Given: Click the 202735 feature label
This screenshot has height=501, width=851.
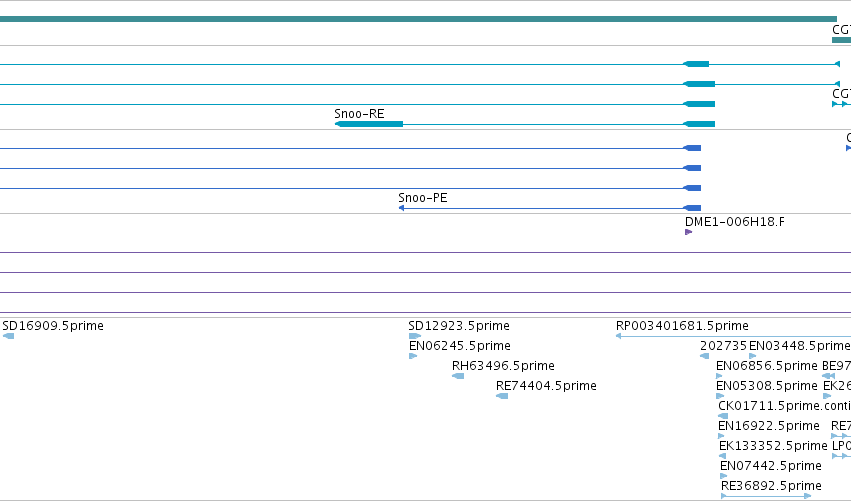Looking at the screenshot, I should pos(723,346).
